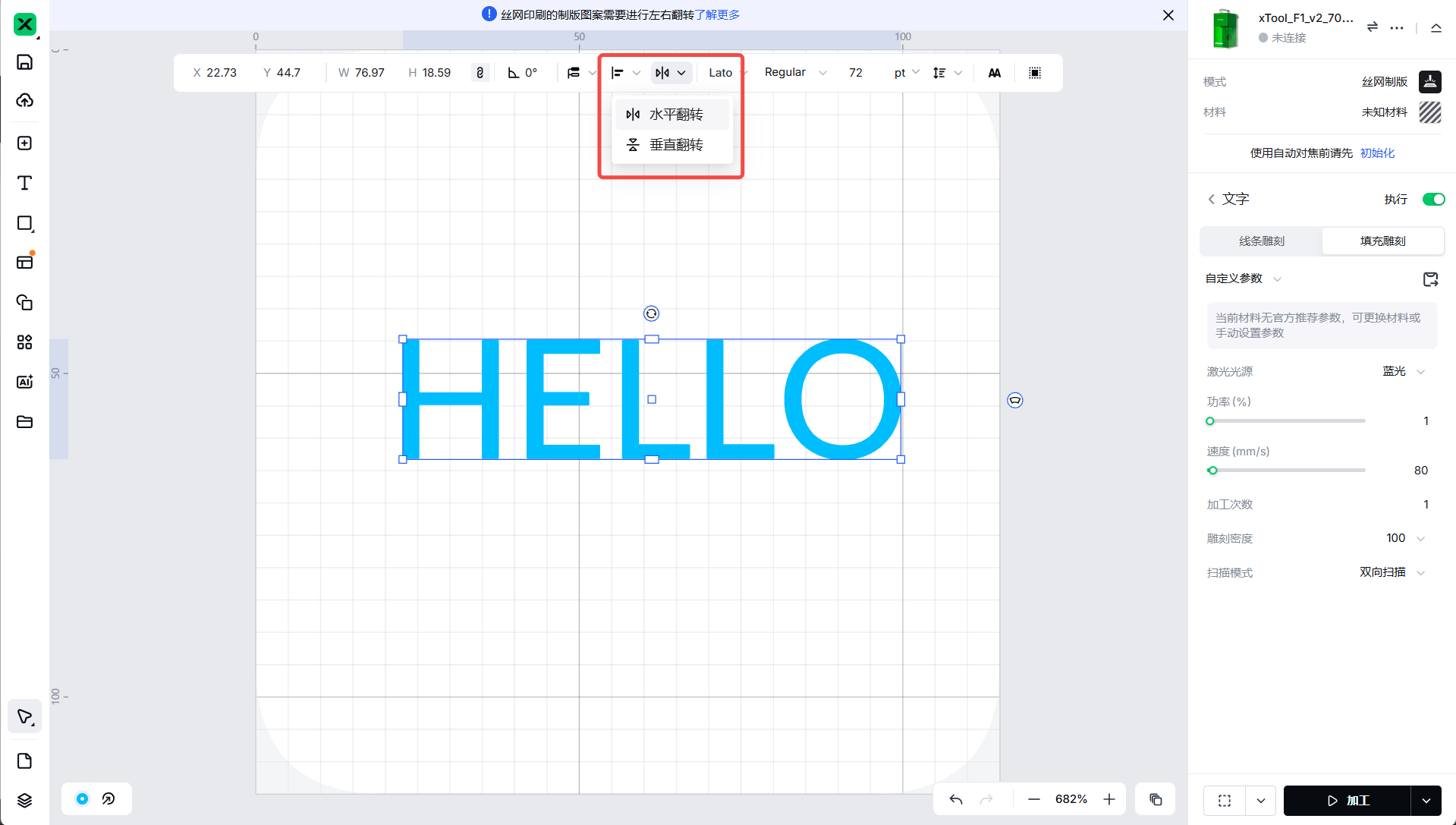
Task: Click the 加工 process button
Action: click(x=1347, y=801)
